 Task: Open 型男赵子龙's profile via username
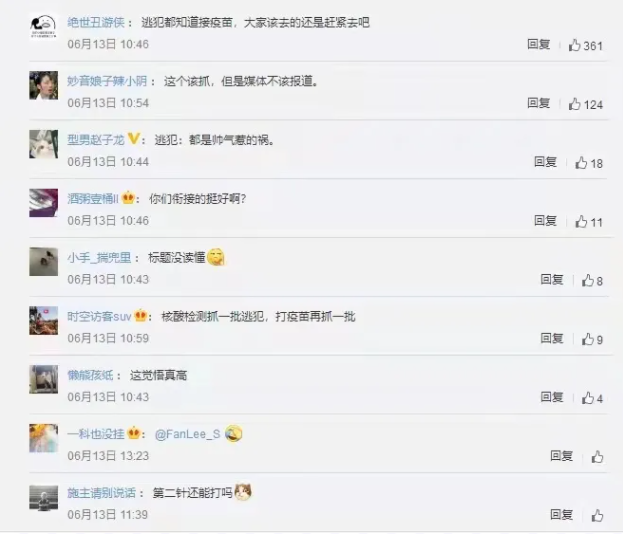[x=96, y=140]
